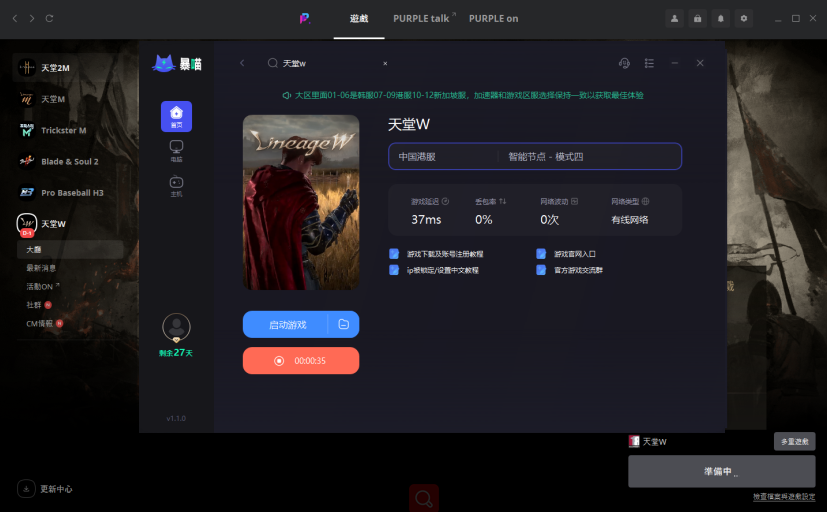Clear the 天堂w search with the x
Screen dimensions: 827x512
(385, 63)
